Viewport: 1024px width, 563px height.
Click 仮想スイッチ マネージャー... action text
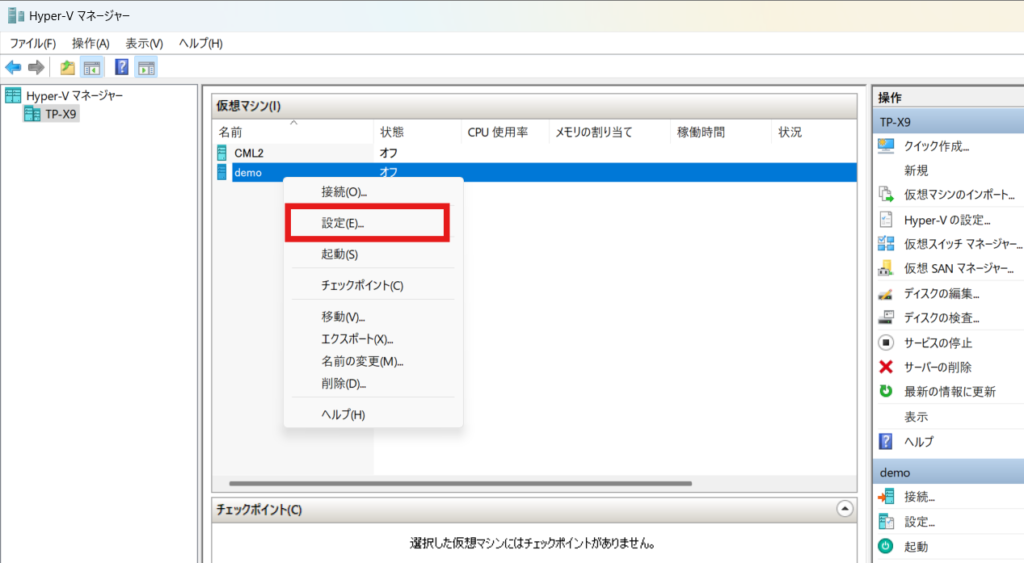click(963, 244)
